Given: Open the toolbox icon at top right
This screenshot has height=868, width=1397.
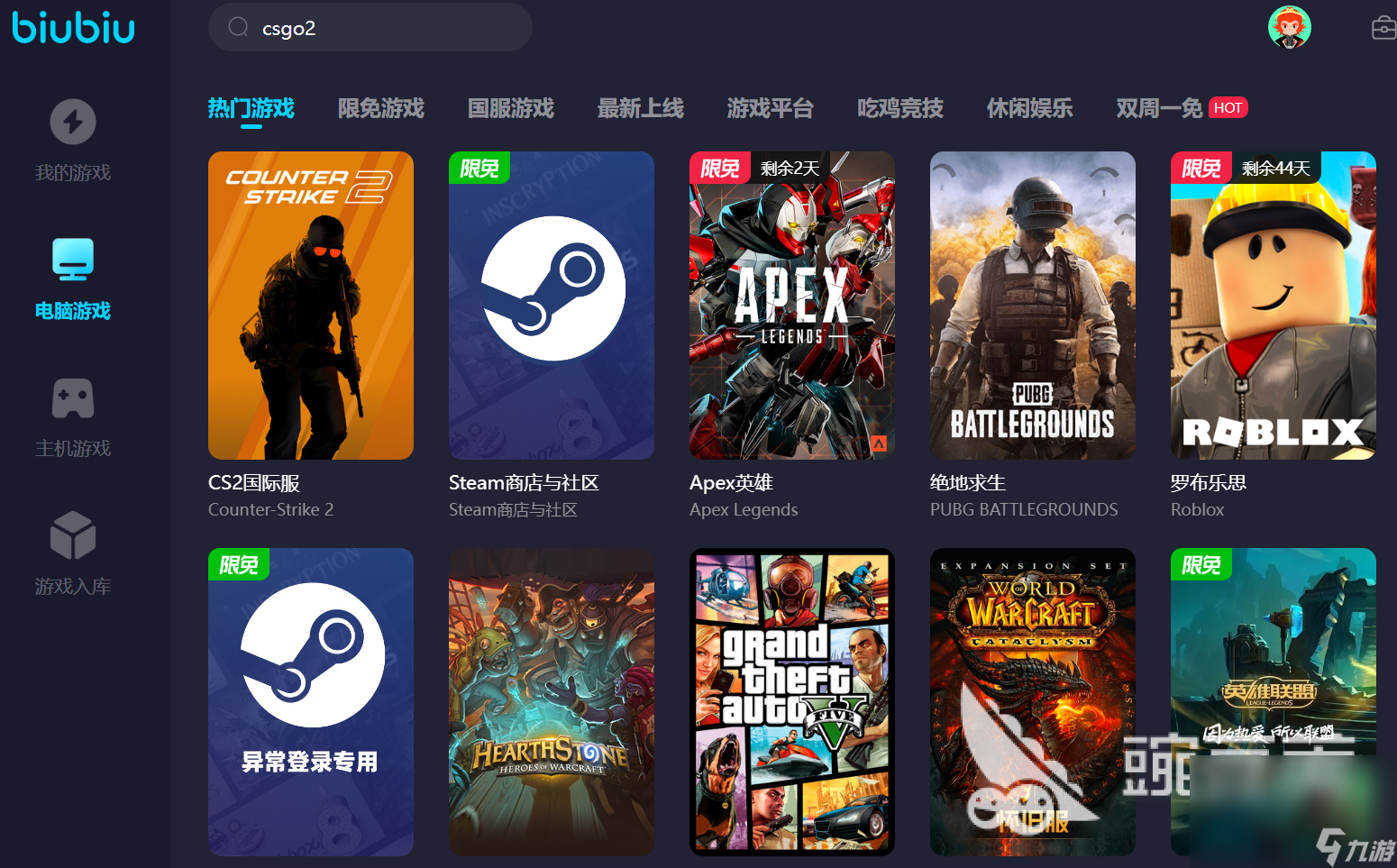Looking at the screenshot, I should pos(1383,29).
